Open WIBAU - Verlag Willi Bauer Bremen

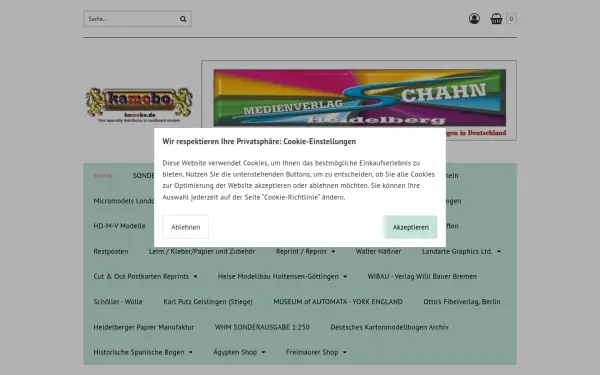point(422,276)
